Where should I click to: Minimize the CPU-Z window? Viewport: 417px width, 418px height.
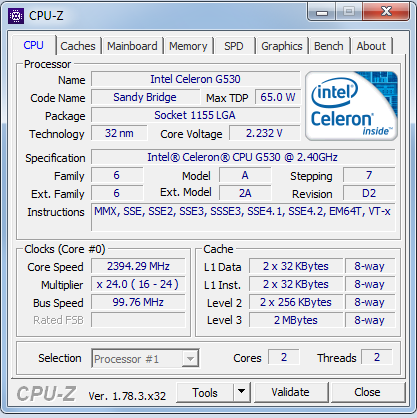coord(322,12)
